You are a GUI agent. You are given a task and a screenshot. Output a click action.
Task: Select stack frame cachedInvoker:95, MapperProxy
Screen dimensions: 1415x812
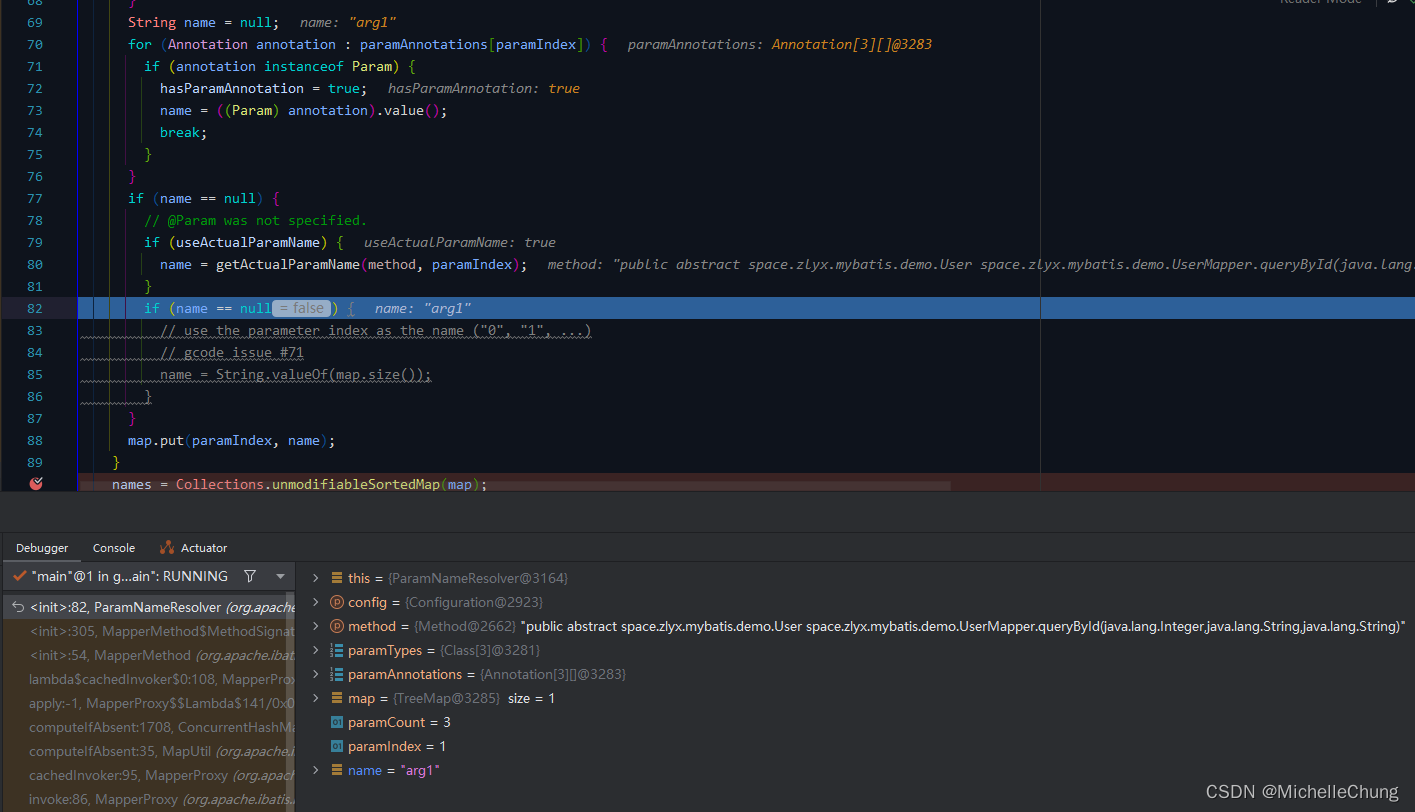click(150, 775)
